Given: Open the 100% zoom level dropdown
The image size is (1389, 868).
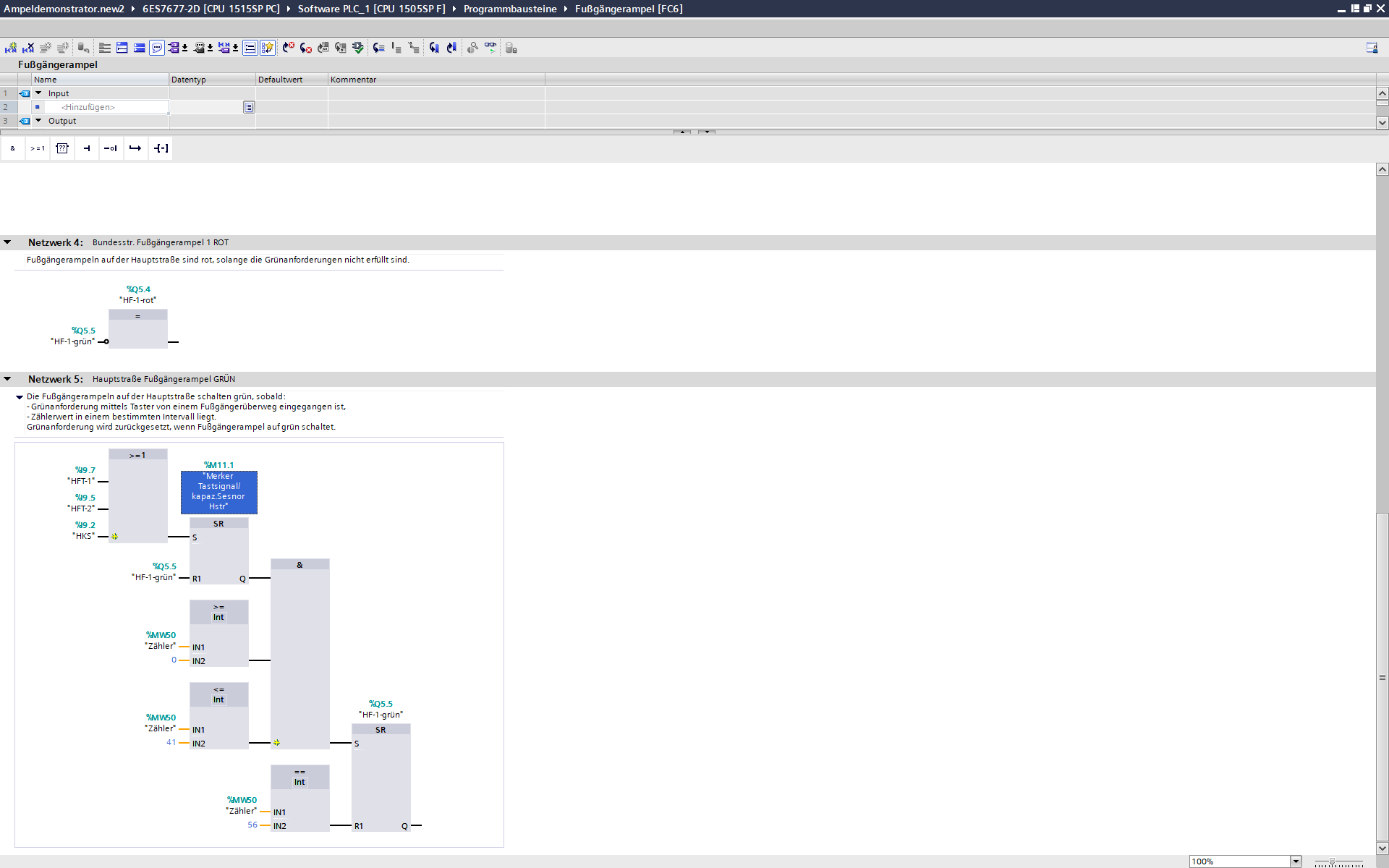Looking at the screenshot, I should (x=1296, y=861).
